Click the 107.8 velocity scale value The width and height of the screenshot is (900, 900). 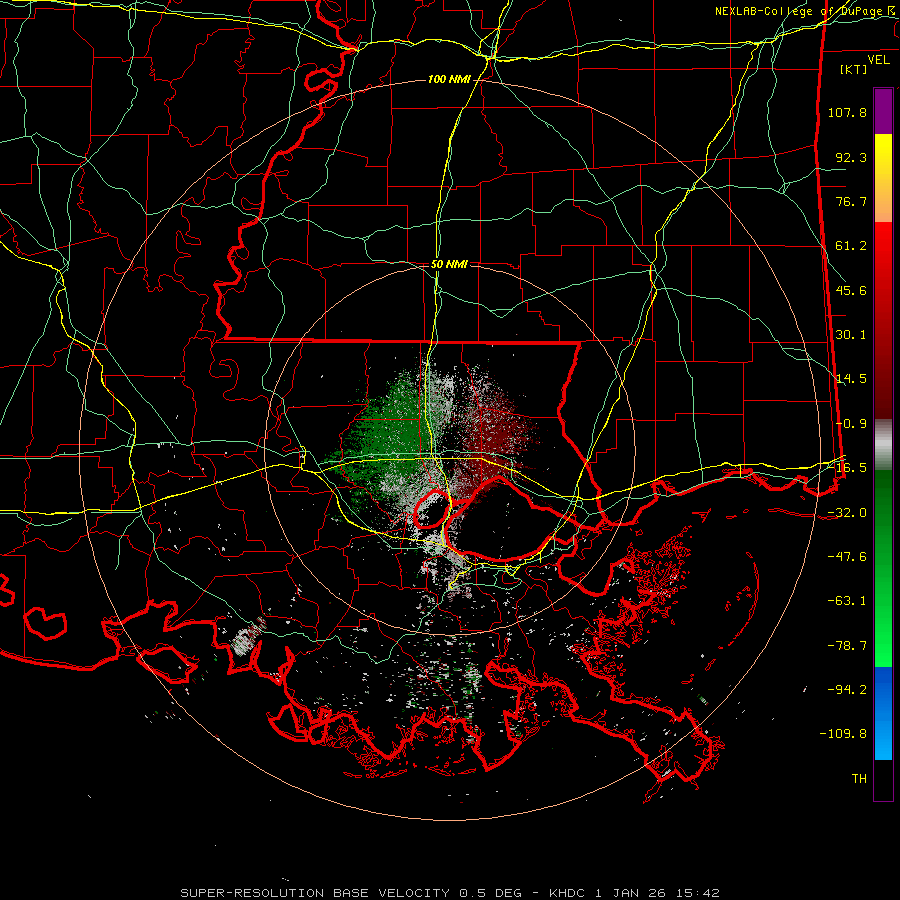(847, 112)
